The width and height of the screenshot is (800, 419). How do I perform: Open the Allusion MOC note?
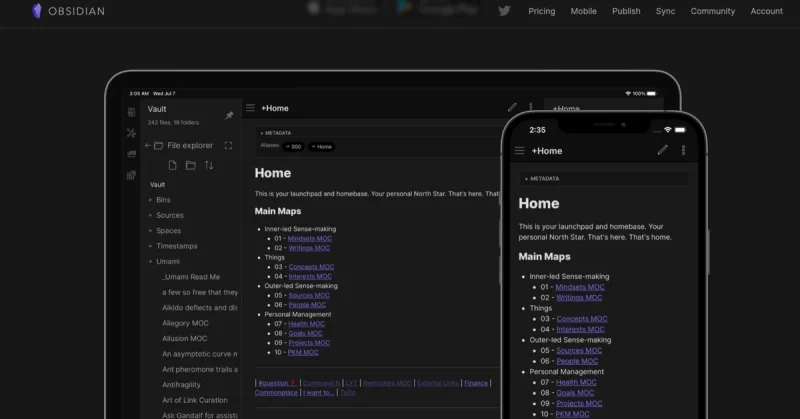coord(184,338)
